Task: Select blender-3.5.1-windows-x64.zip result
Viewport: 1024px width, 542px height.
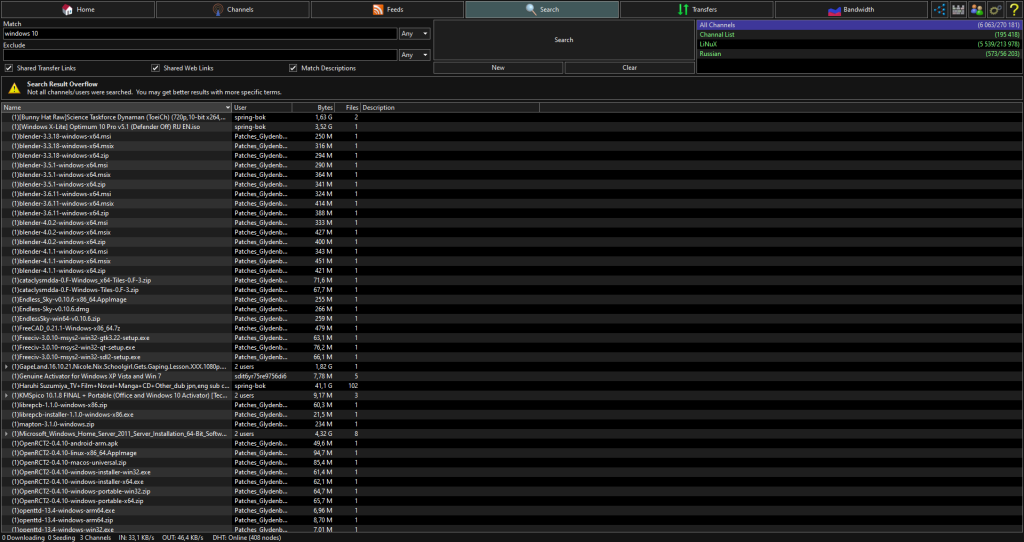Action: coord(512,184)
